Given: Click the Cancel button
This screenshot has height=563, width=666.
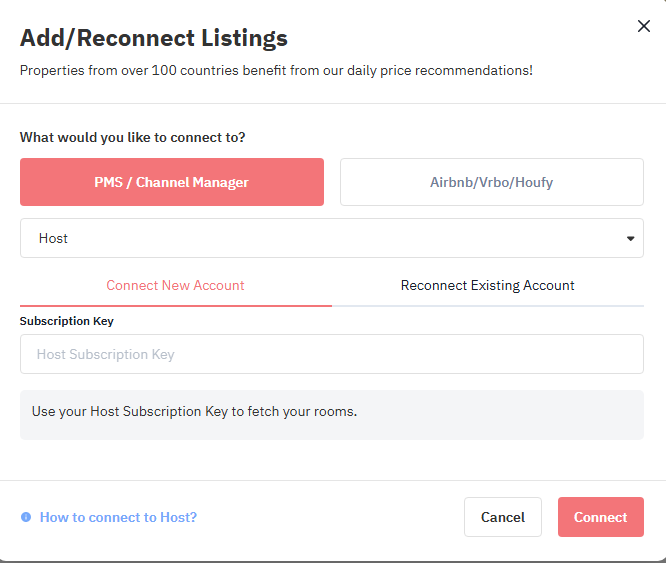Looking at the screenshot, I should pyautogui.click(x=503, y=517).
